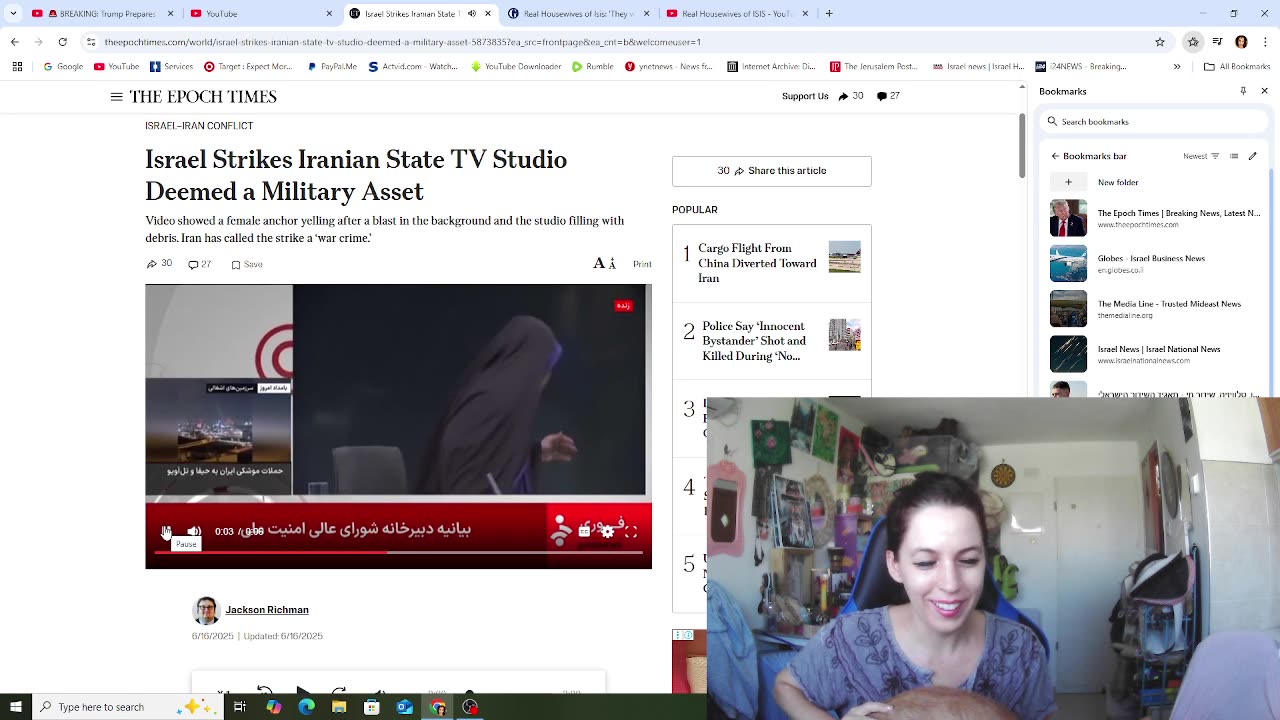
Task: Open the header comments icon showing 27
Action: (888, 96)
